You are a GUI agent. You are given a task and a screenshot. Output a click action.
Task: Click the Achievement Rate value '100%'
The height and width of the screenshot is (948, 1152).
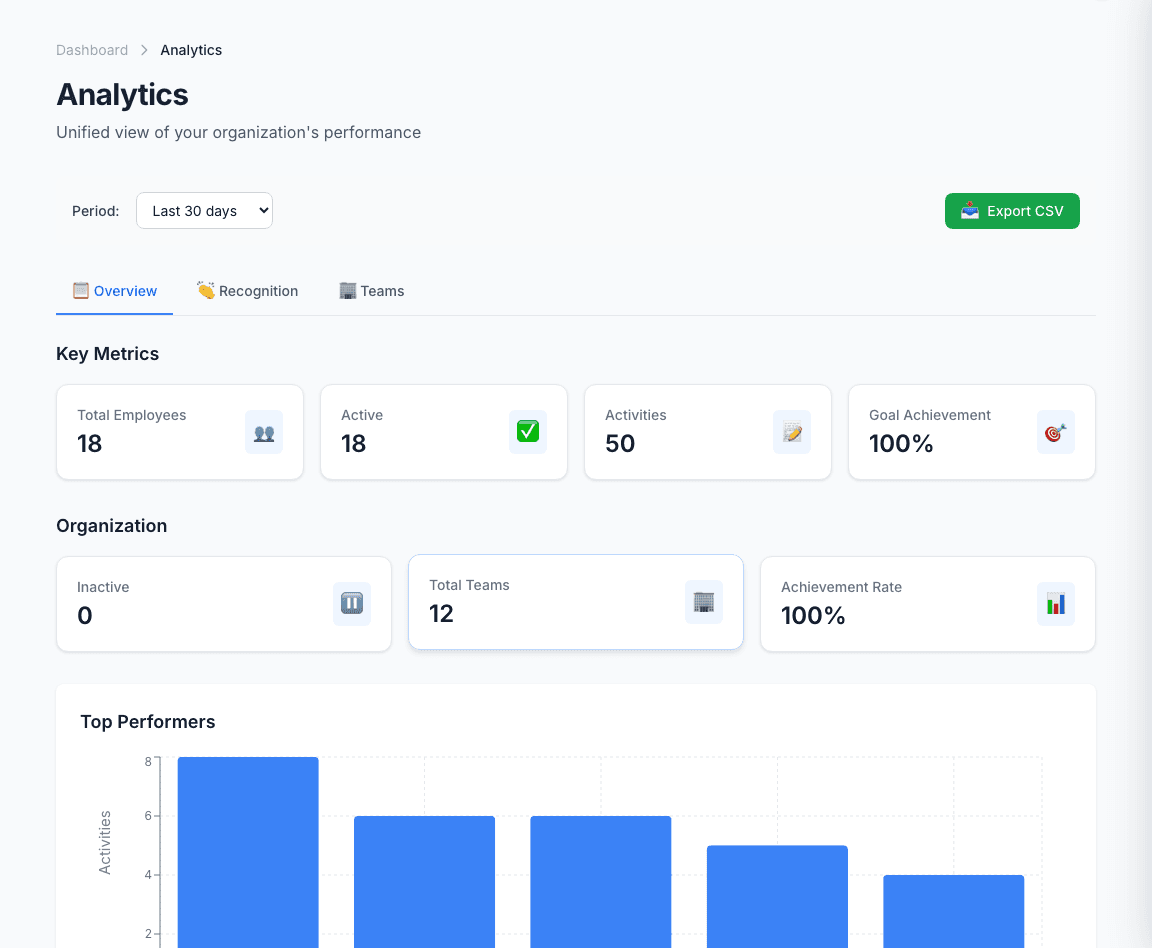813,616
